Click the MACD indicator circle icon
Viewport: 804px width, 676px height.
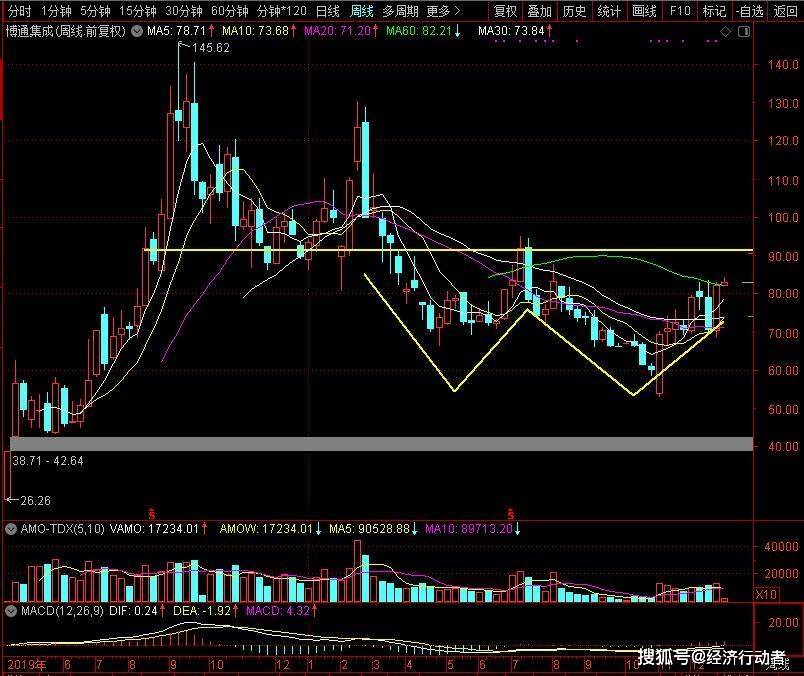coord(11,610)
